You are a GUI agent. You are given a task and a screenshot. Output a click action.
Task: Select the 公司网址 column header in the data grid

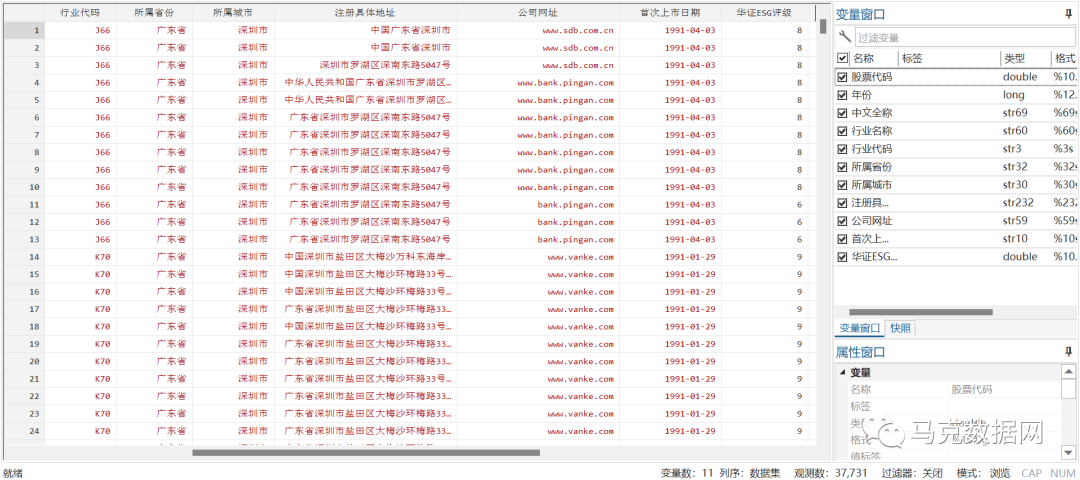[x=537, y=13]
